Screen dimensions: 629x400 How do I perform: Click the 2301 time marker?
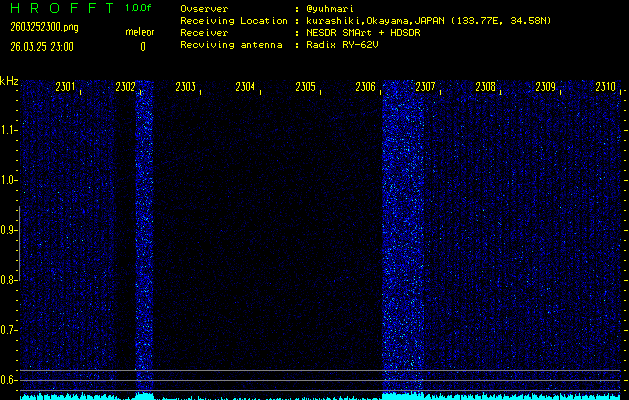(x=66, y=87)
